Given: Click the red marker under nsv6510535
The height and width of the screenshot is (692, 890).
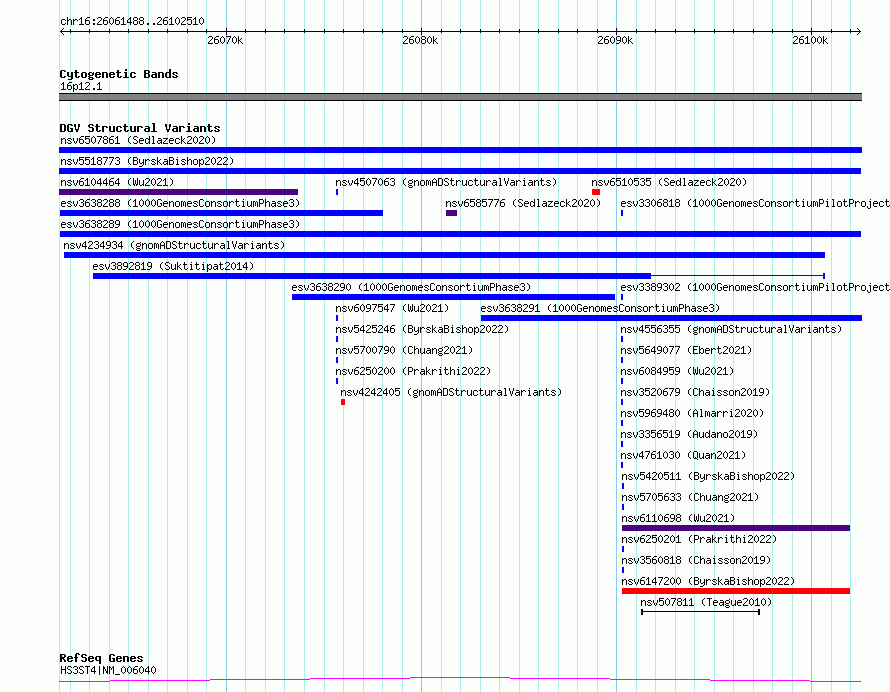Looking at the screenshot, I should click(x=596, y=192).
